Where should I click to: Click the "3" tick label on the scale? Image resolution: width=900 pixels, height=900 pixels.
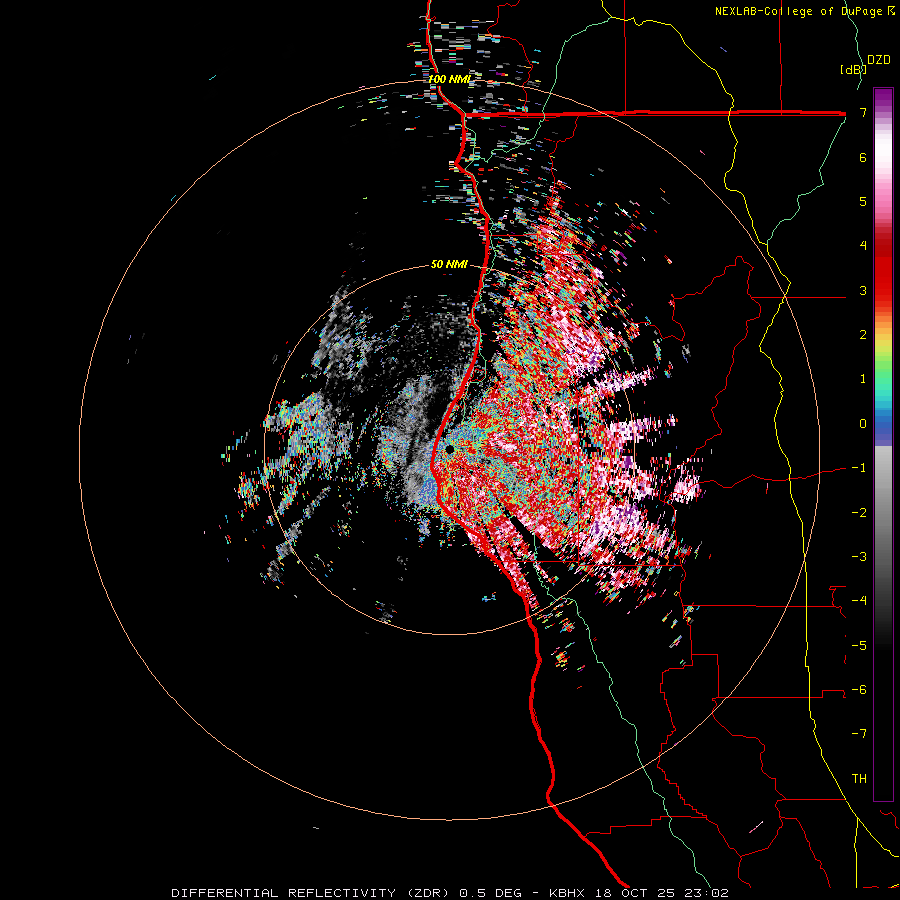(863, 290)
